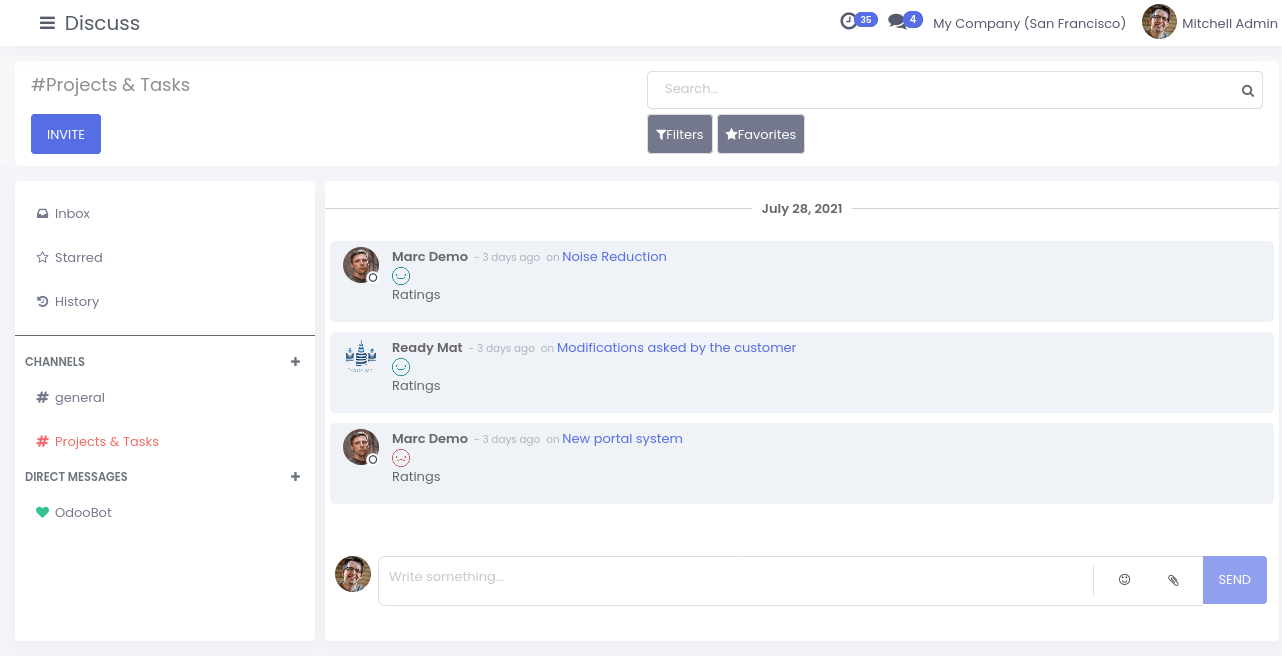Open the OdooBot direct message
Screen dimensions: 1282x656
point(83,513)
